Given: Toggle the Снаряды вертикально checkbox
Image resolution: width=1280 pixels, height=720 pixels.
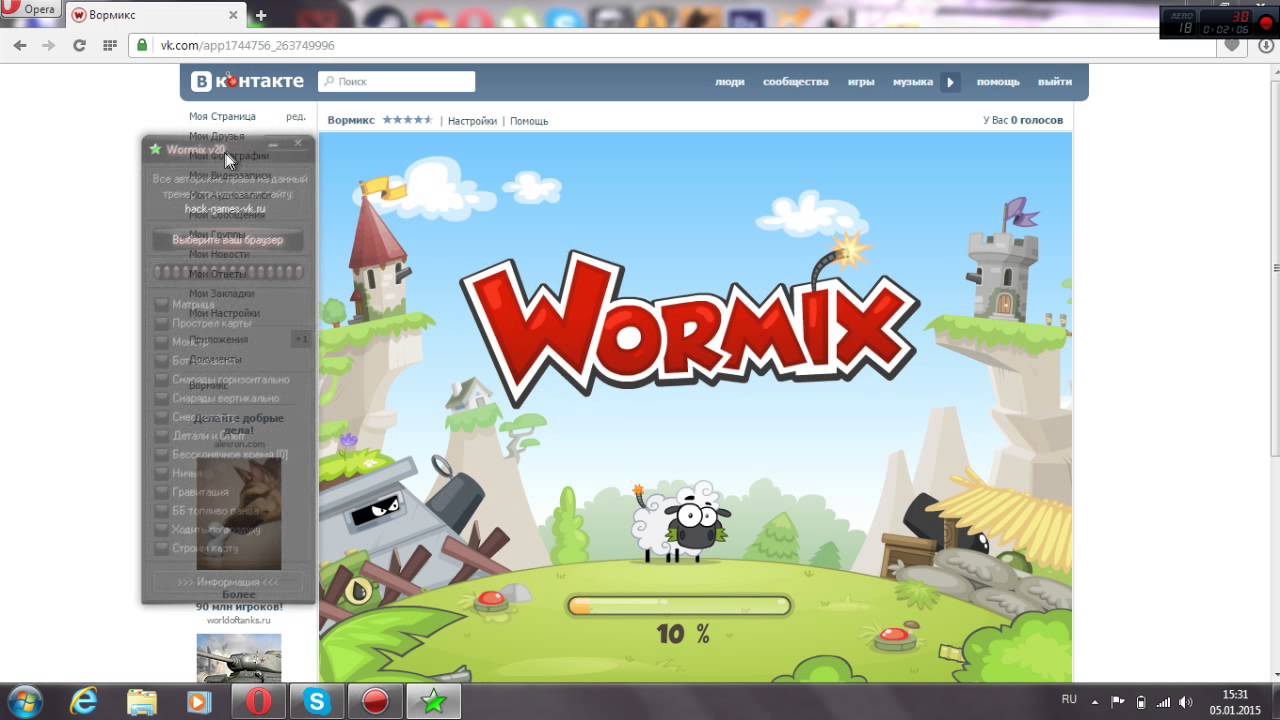Looking at the screenshot, I should click(x=161, y=398).
